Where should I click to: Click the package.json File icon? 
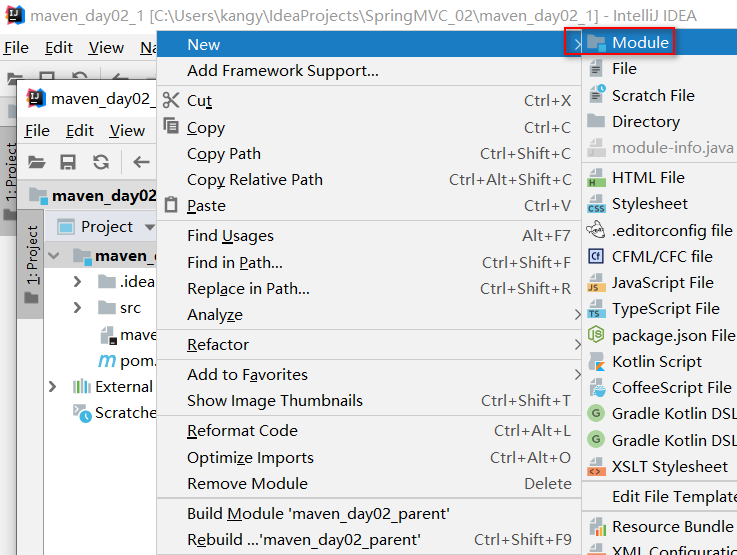[x=596, y=335]
